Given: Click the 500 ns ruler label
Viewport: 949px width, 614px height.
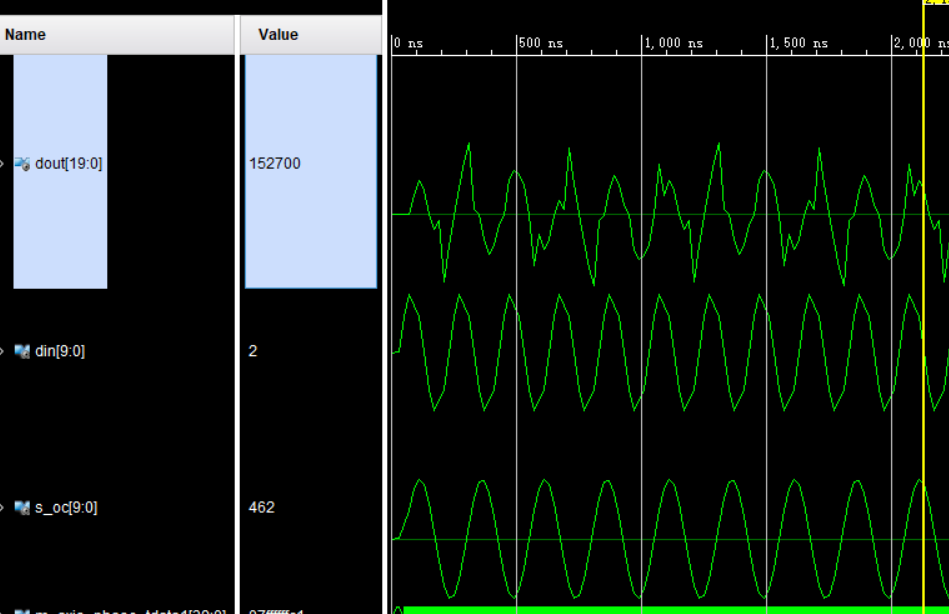Looking at the screenshot, I should (541, 43).
